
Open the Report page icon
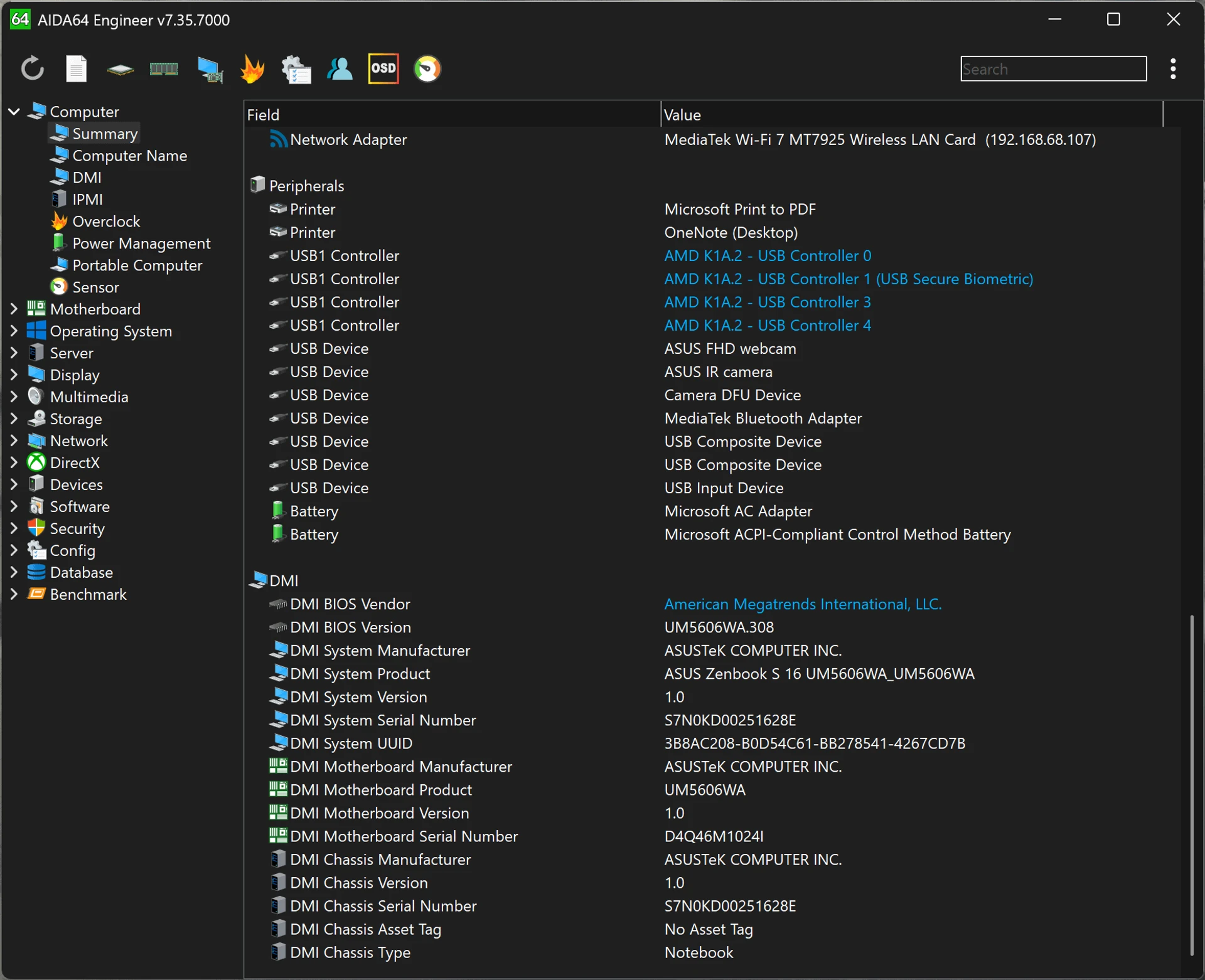coord(76,68)
